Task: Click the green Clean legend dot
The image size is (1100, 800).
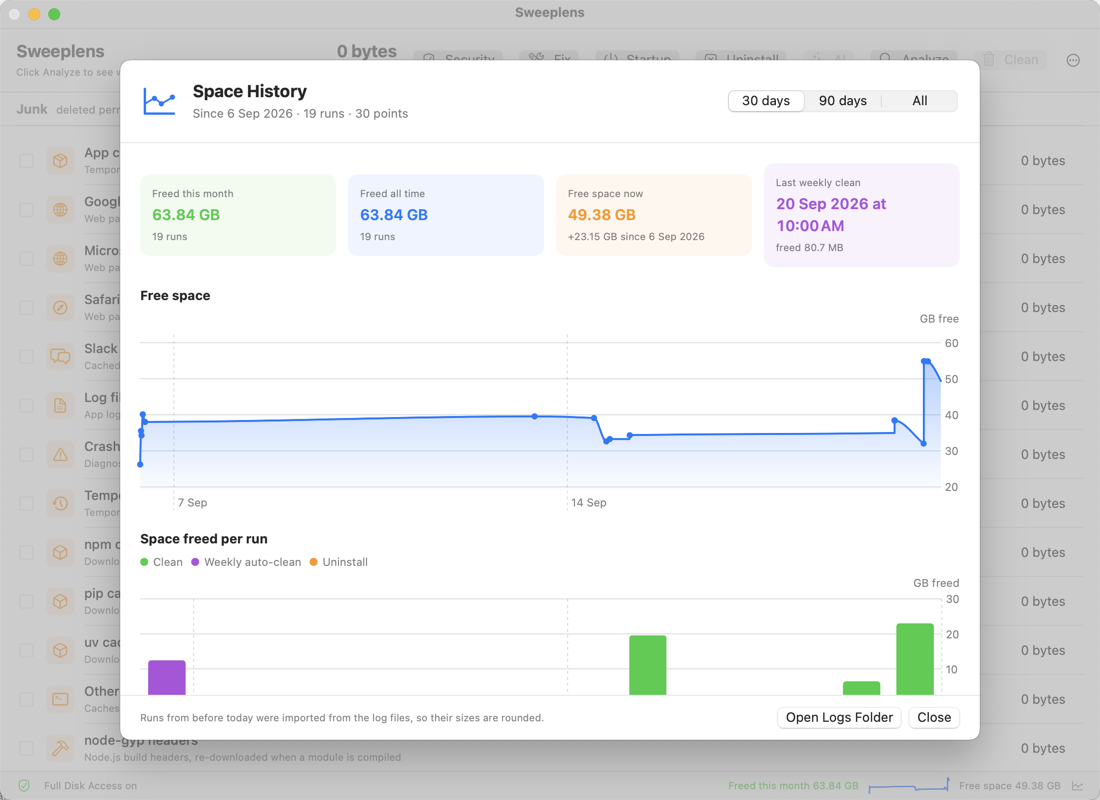Action: [x=145, y=562]
